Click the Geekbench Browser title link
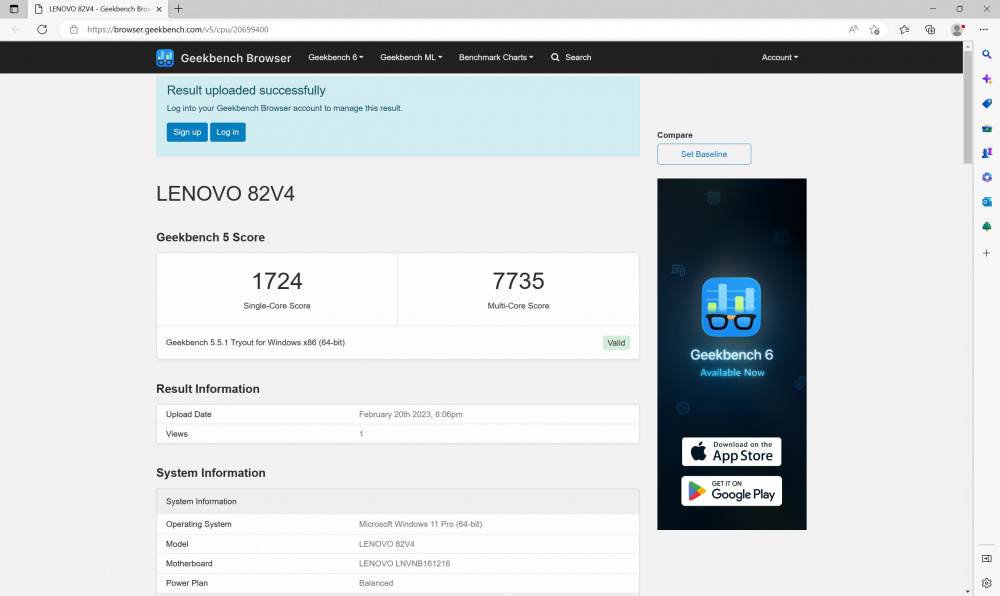Viewport: 1000px width, 596px height. pyautogui.click(x=235, y=58)
